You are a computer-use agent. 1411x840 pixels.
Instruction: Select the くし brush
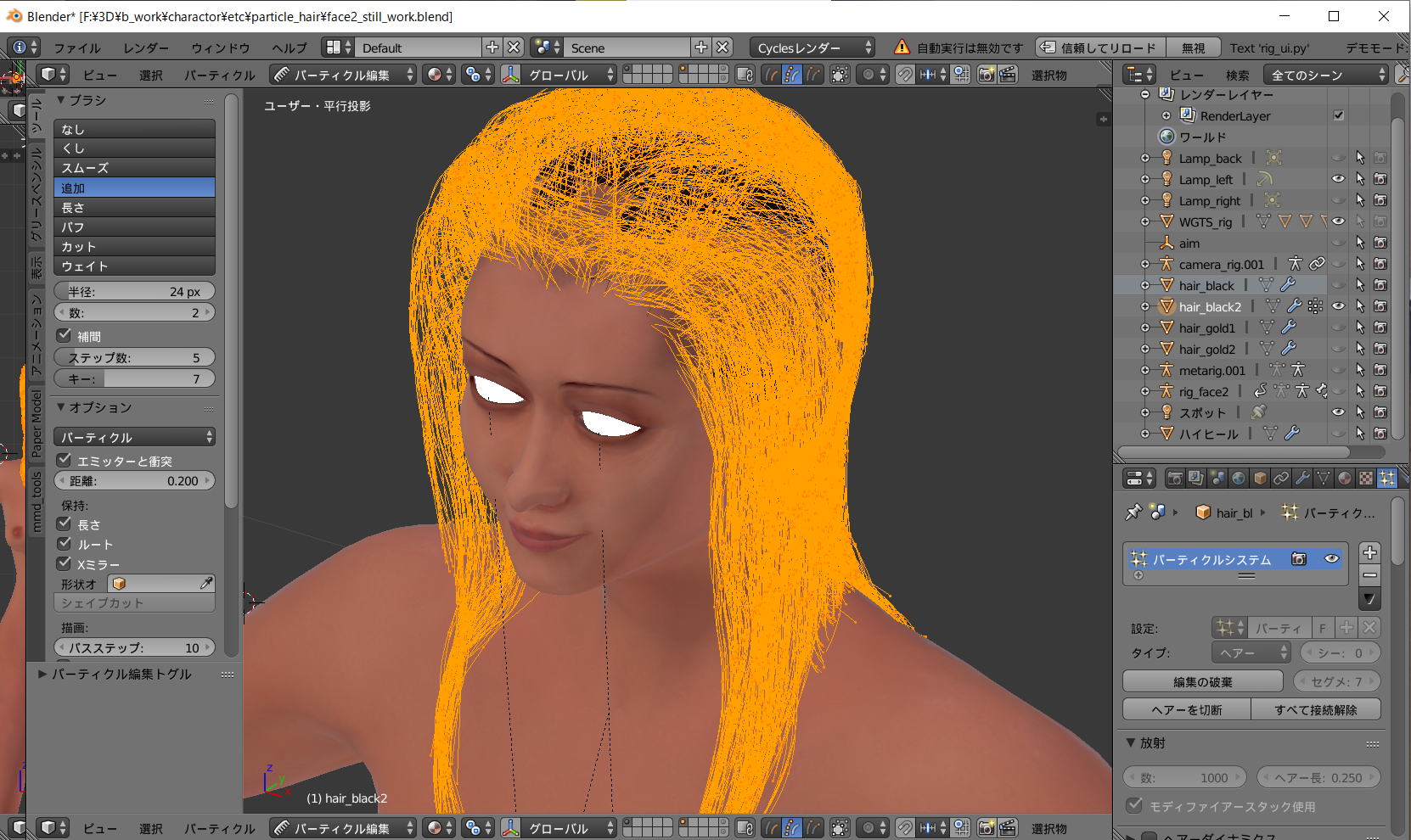click(x=134, y=148)
